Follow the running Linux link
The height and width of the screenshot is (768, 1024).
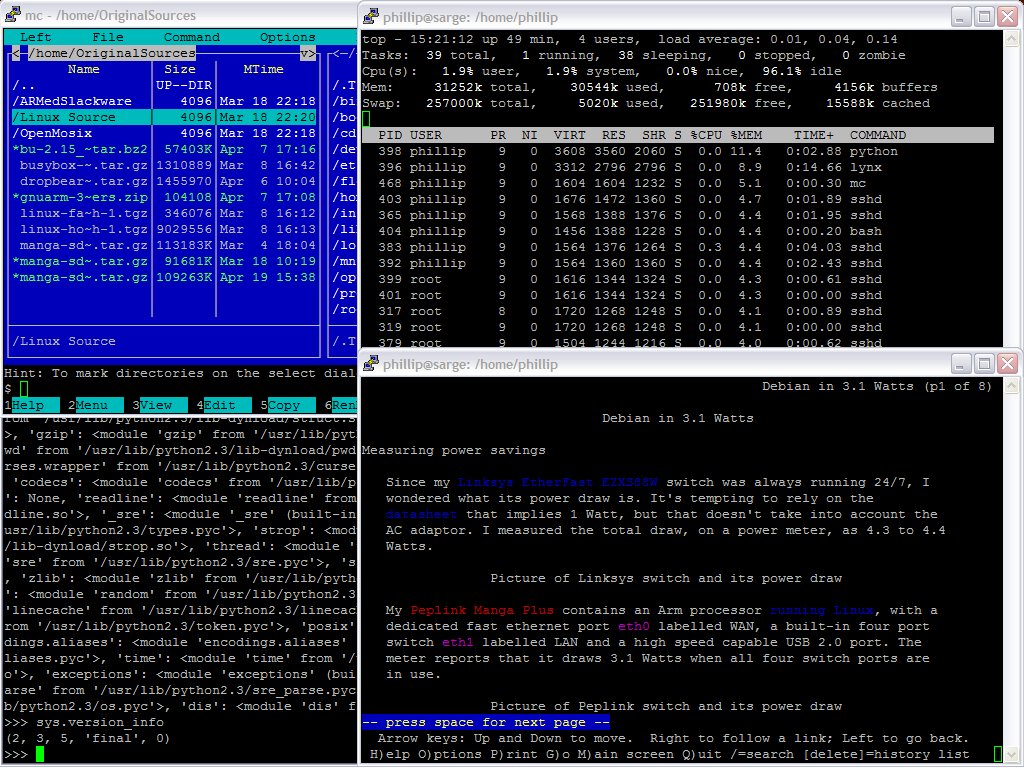coord(822,610)
